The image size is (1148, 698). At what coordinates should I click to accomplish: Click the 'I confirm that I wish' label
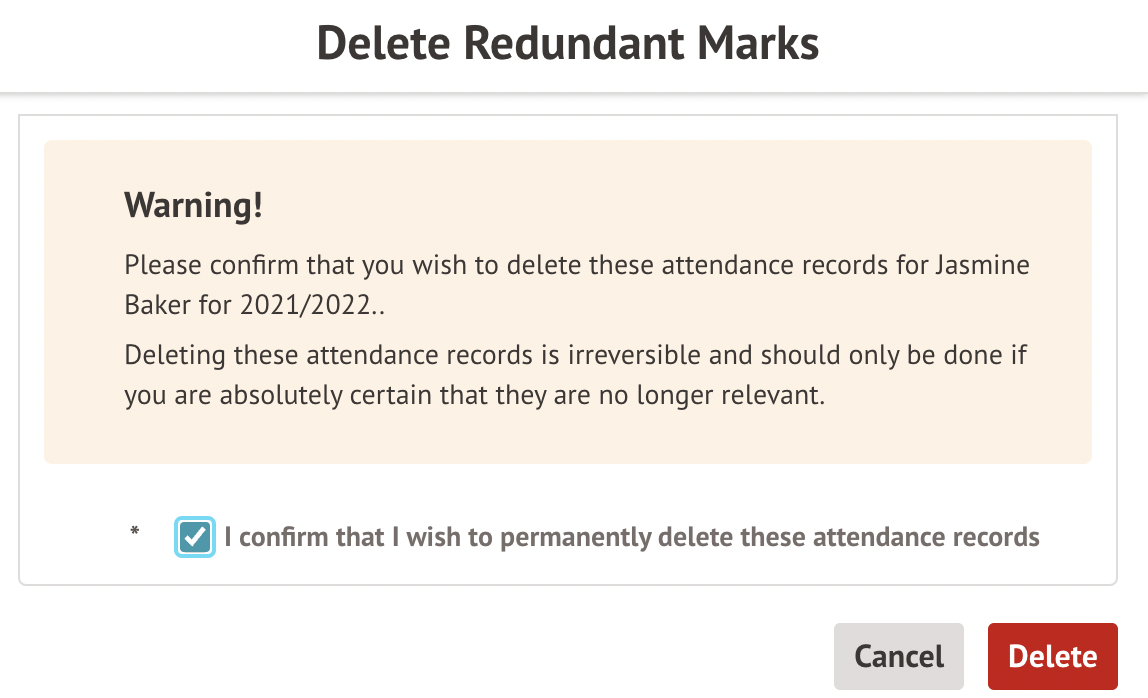pyautogui.click(x=631, y=537)
